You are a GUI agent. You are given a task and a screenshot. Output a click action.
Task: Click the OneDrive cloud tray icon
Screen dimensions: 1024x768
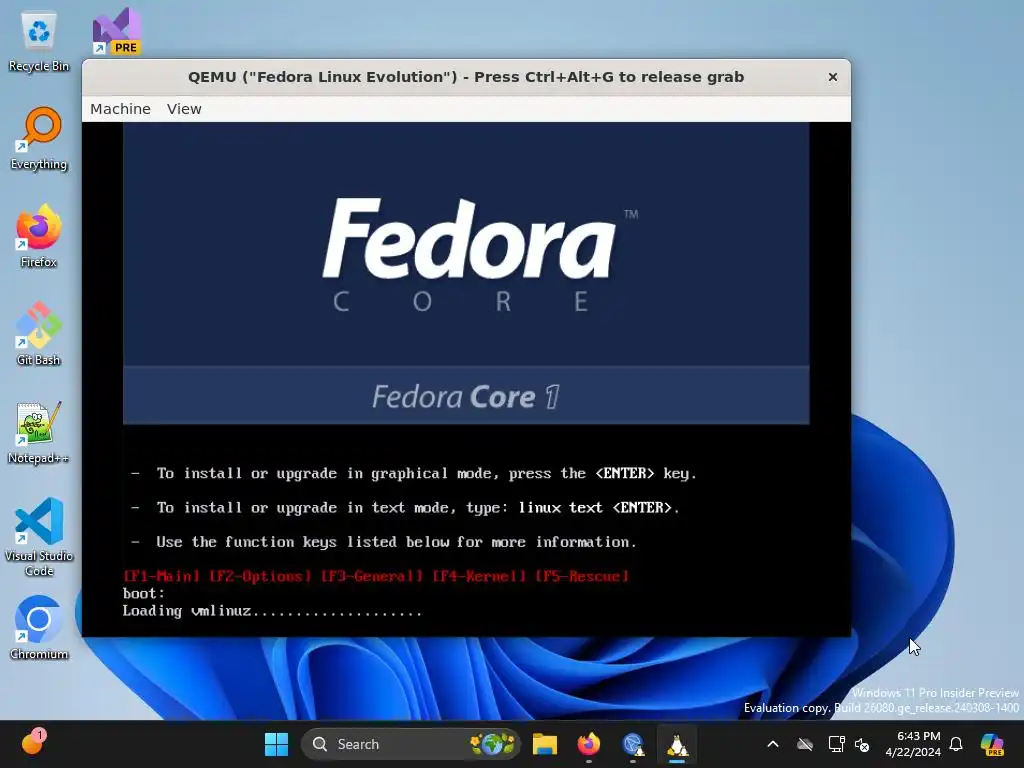805,744
